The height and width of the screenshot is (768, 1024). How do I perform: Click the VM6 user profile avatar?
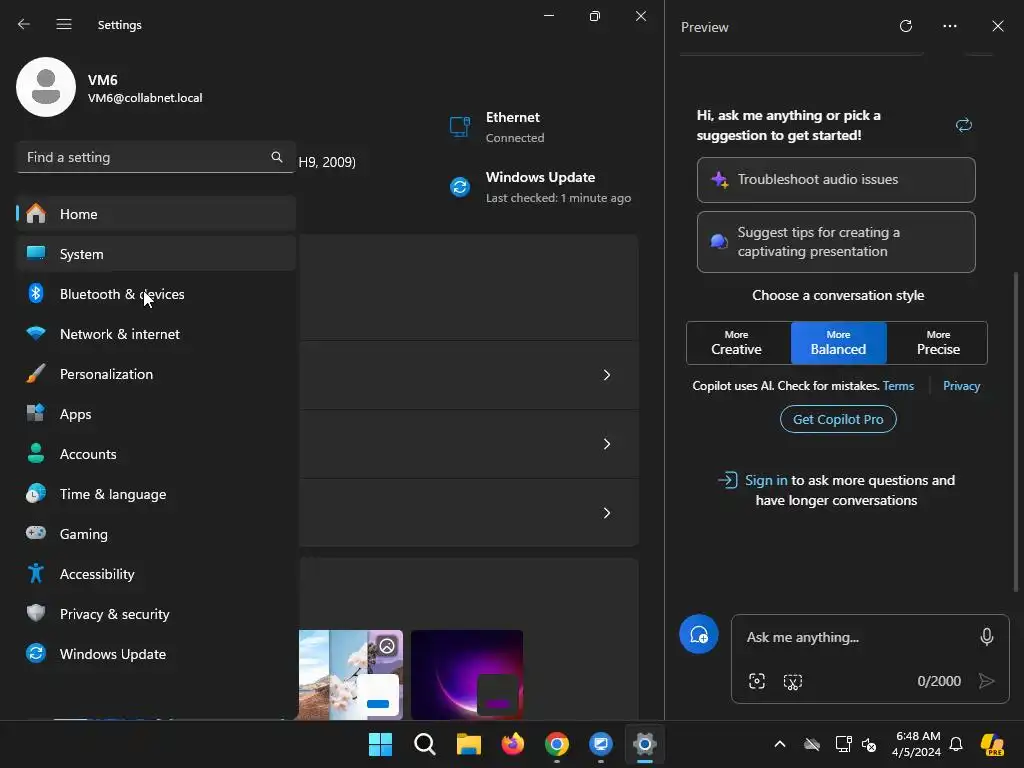click(x=46, y=87)
